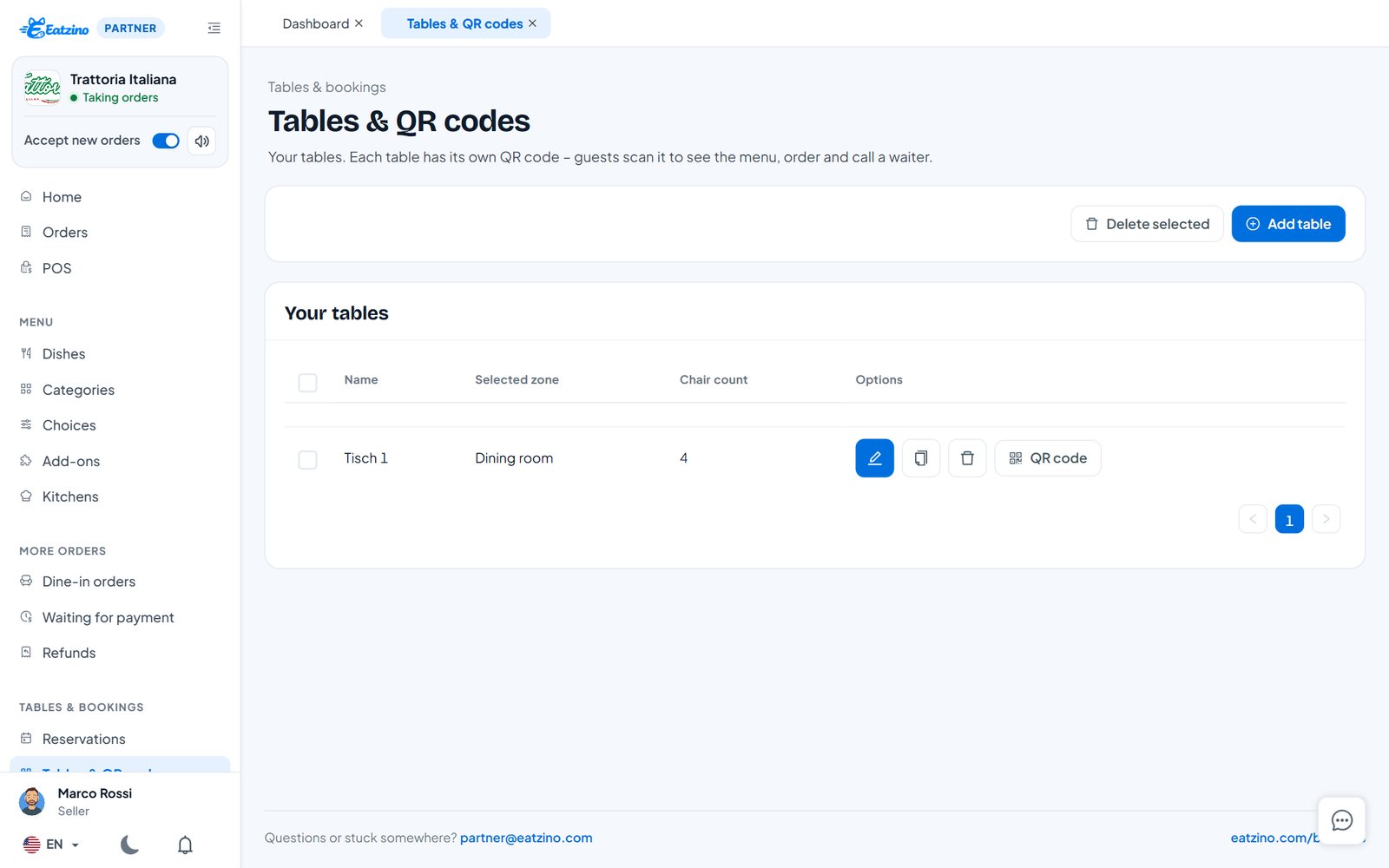Viewport: 1389px width, 868px height.
Task: Collapse the sidebar menu icon
Action: pyautogui.click(x=214, y=29)
